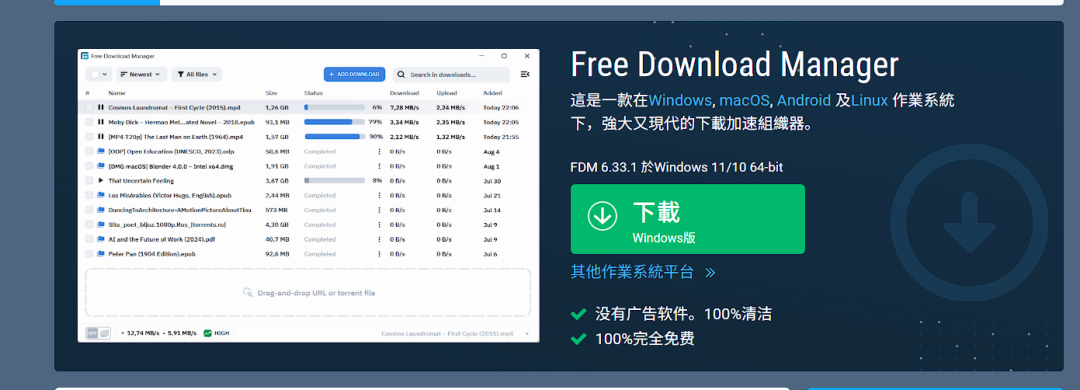Open the folder icon for AI and the Future of Work

(x=101, y=239)
